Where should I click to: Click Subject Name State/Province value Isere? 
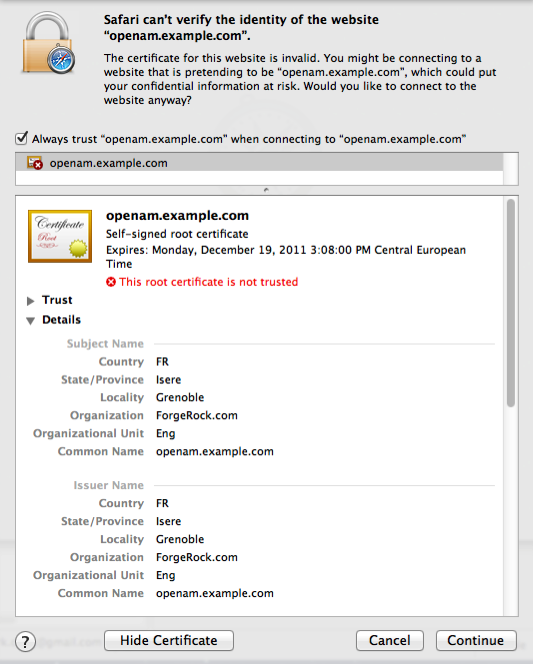coord(168,379)
